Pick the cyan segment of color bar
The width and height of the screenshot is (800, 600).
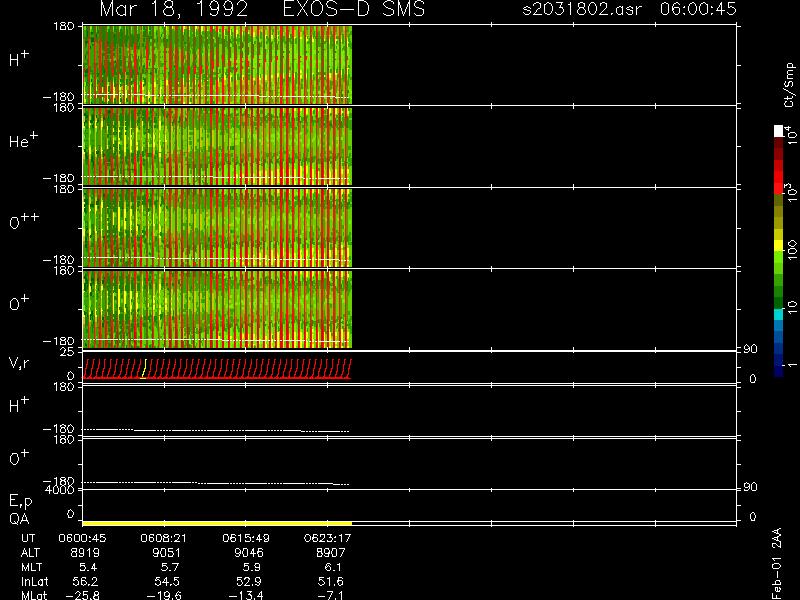(778, 315)
